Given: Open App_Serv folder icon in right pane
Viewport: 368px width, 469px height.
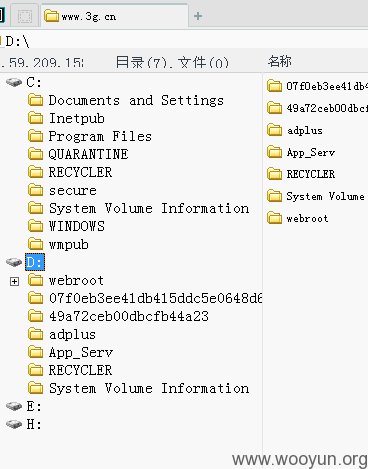Looking at the screenshot, I should click(x=275, y=152).
